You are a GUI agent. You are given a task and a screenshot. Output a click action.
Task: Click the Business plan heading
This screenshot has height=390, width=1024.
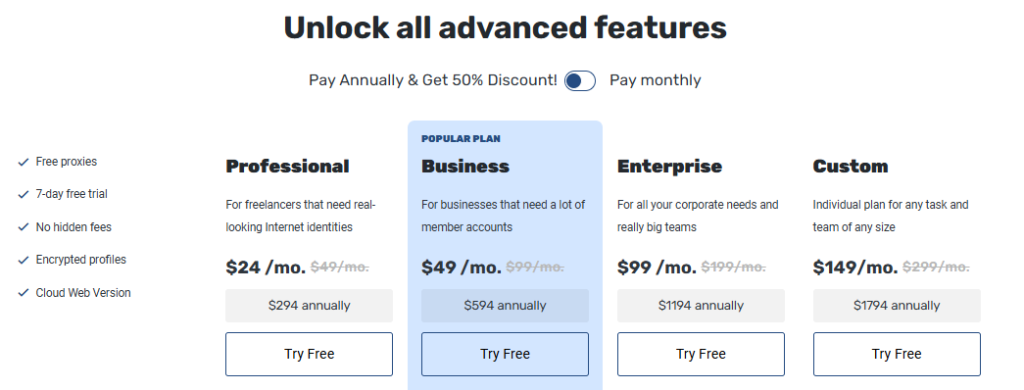tap(465, 167)
